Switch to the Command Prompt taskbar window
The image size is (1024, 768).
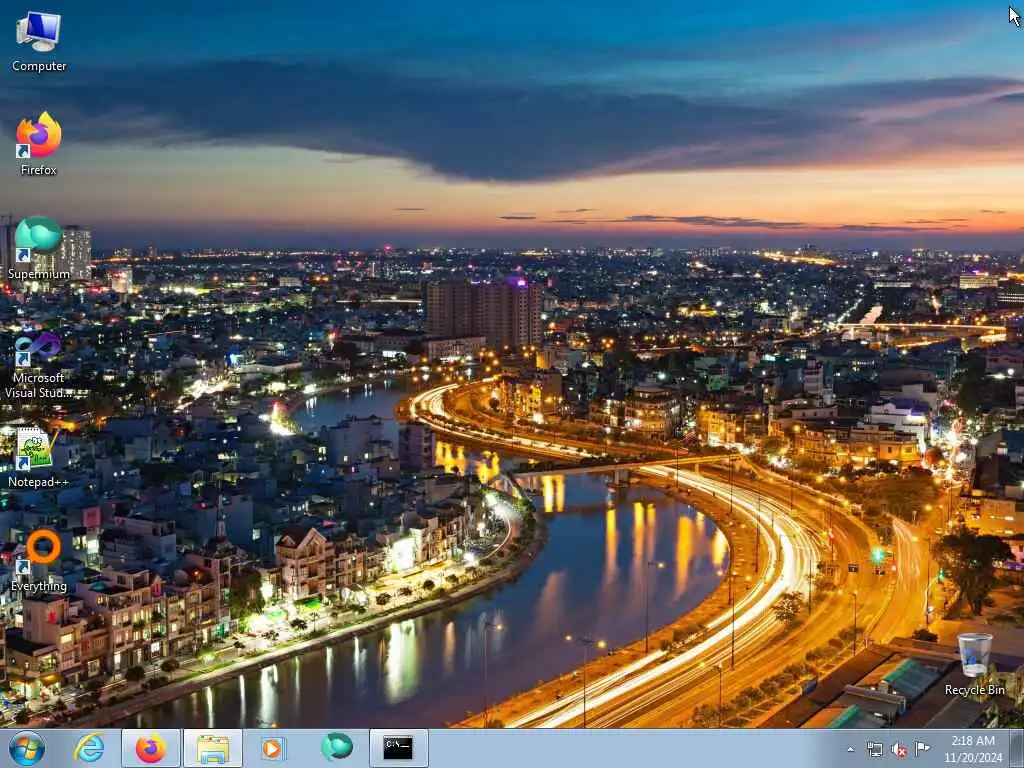[x=398, y=748]
